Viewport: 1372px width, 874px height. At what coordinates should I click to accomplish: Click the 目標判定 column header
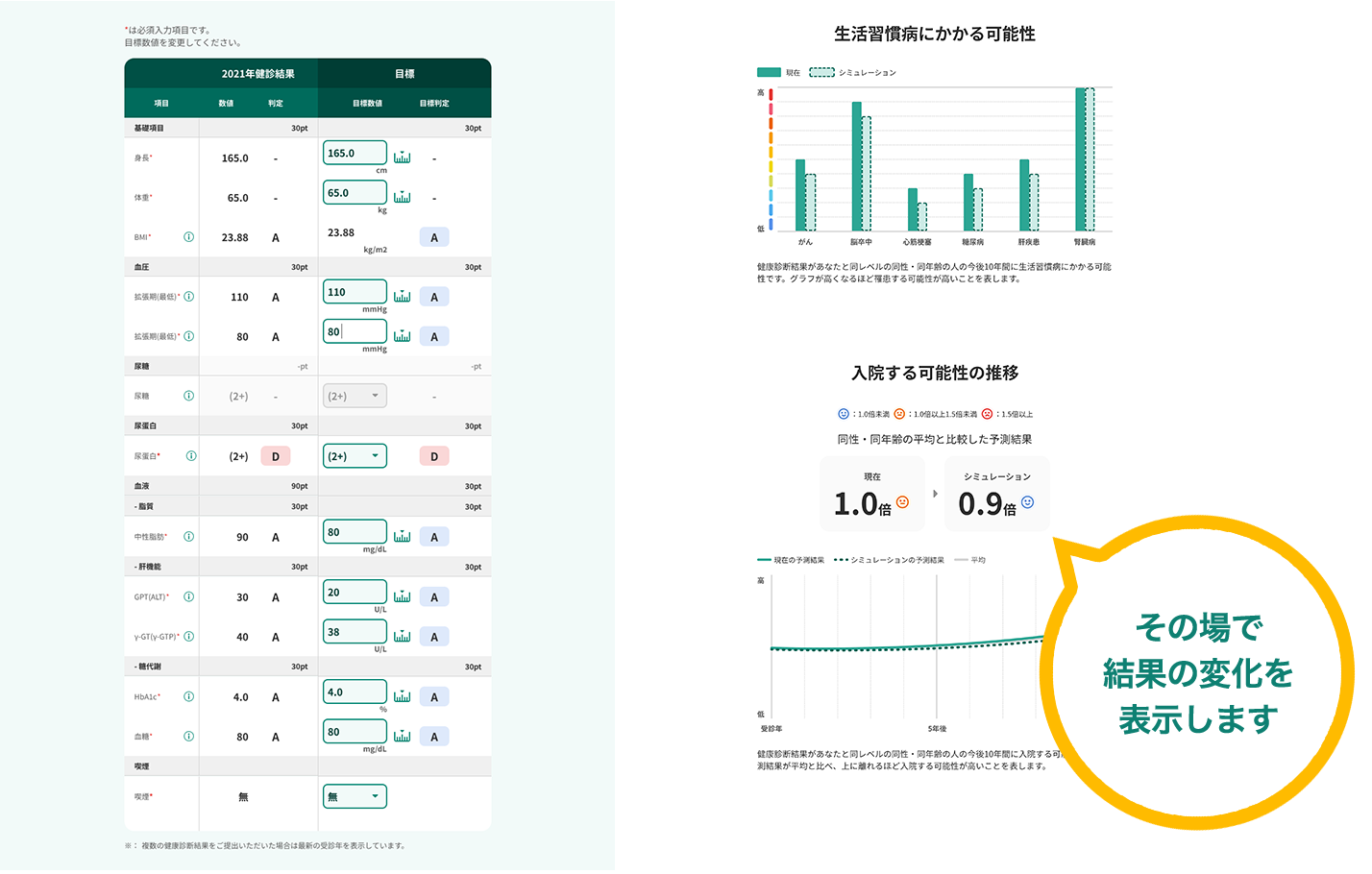pos(434,103)
